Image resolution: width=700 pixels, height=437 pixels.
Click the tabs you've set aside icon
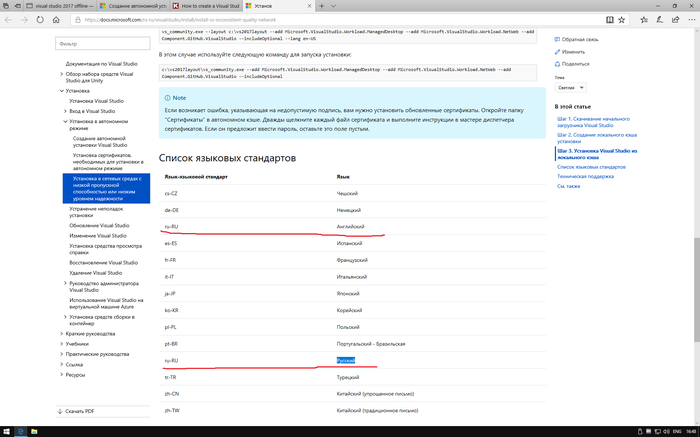click(x=5, y=6)
